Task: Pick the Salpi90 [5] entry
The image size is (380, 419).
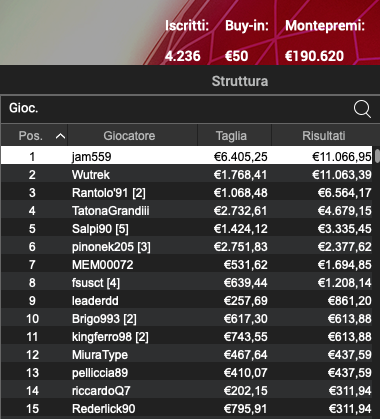Action: coord(187,229)
